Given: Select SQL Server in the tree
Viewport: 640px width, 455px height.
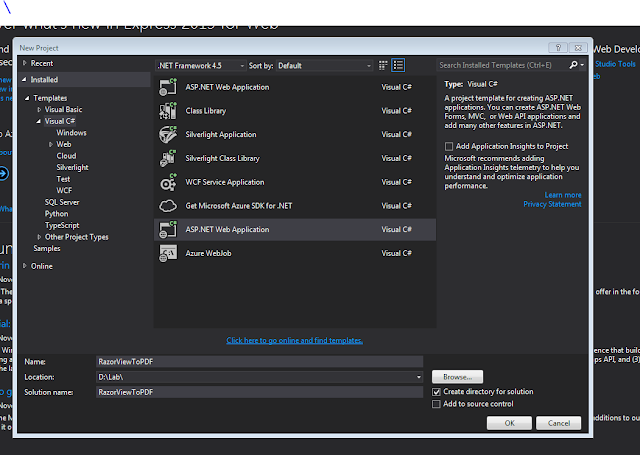Looking at the screenshot, I should [x=62, y=202].
